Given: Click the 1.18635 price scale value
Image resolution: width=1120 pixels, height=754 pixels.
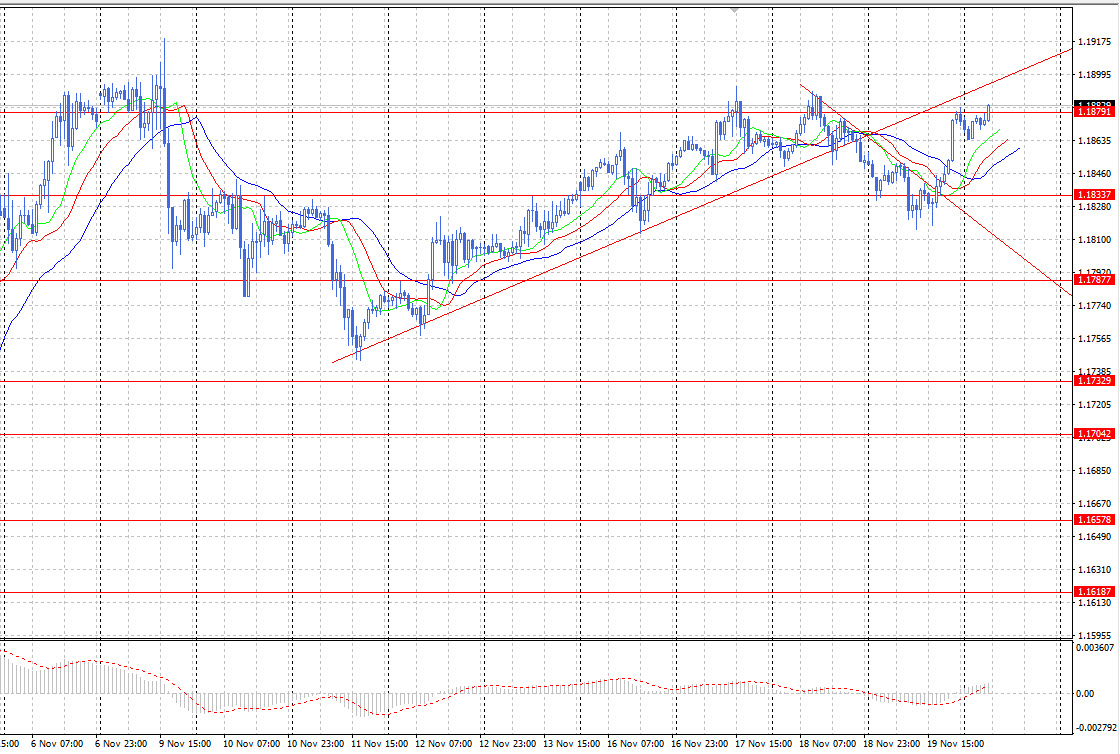Looking at the screenshot, I should click(x=1094, y=141).
